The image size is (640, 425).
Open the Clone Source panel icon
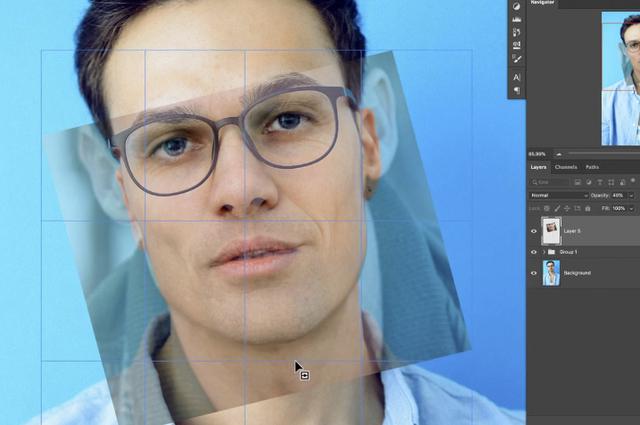click(516, 45)
